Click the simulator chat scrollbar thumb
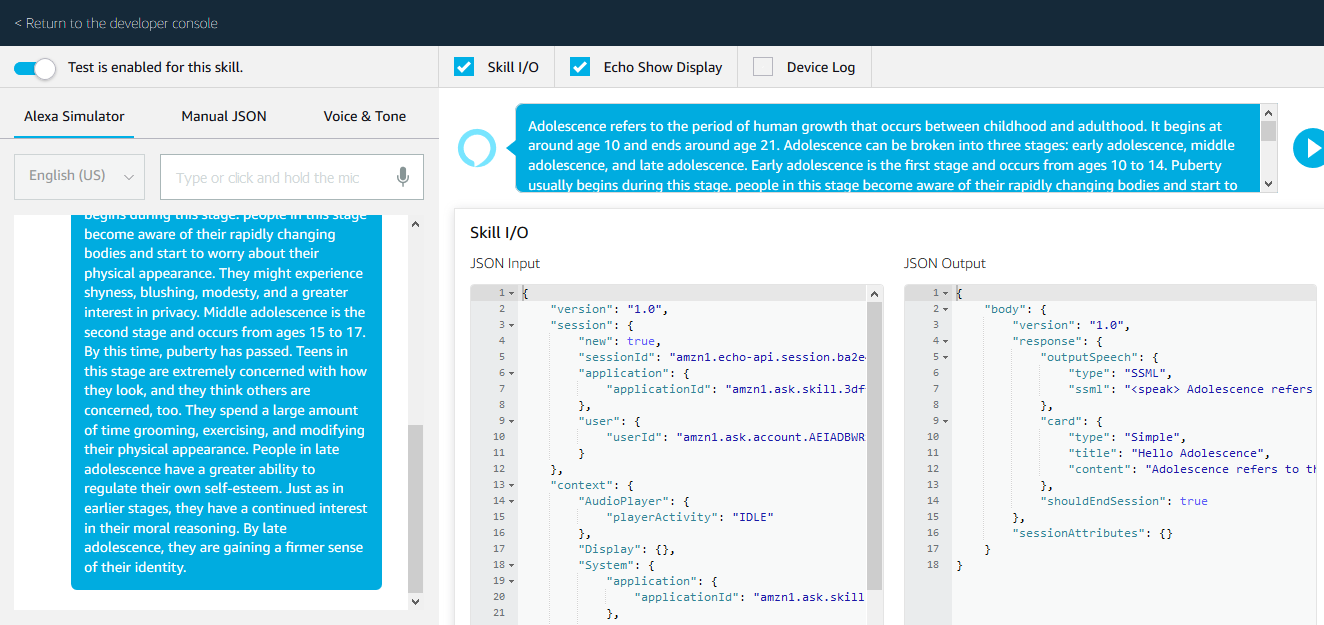Viewport: 1324px width, 625px height. [x=415, y=508]
